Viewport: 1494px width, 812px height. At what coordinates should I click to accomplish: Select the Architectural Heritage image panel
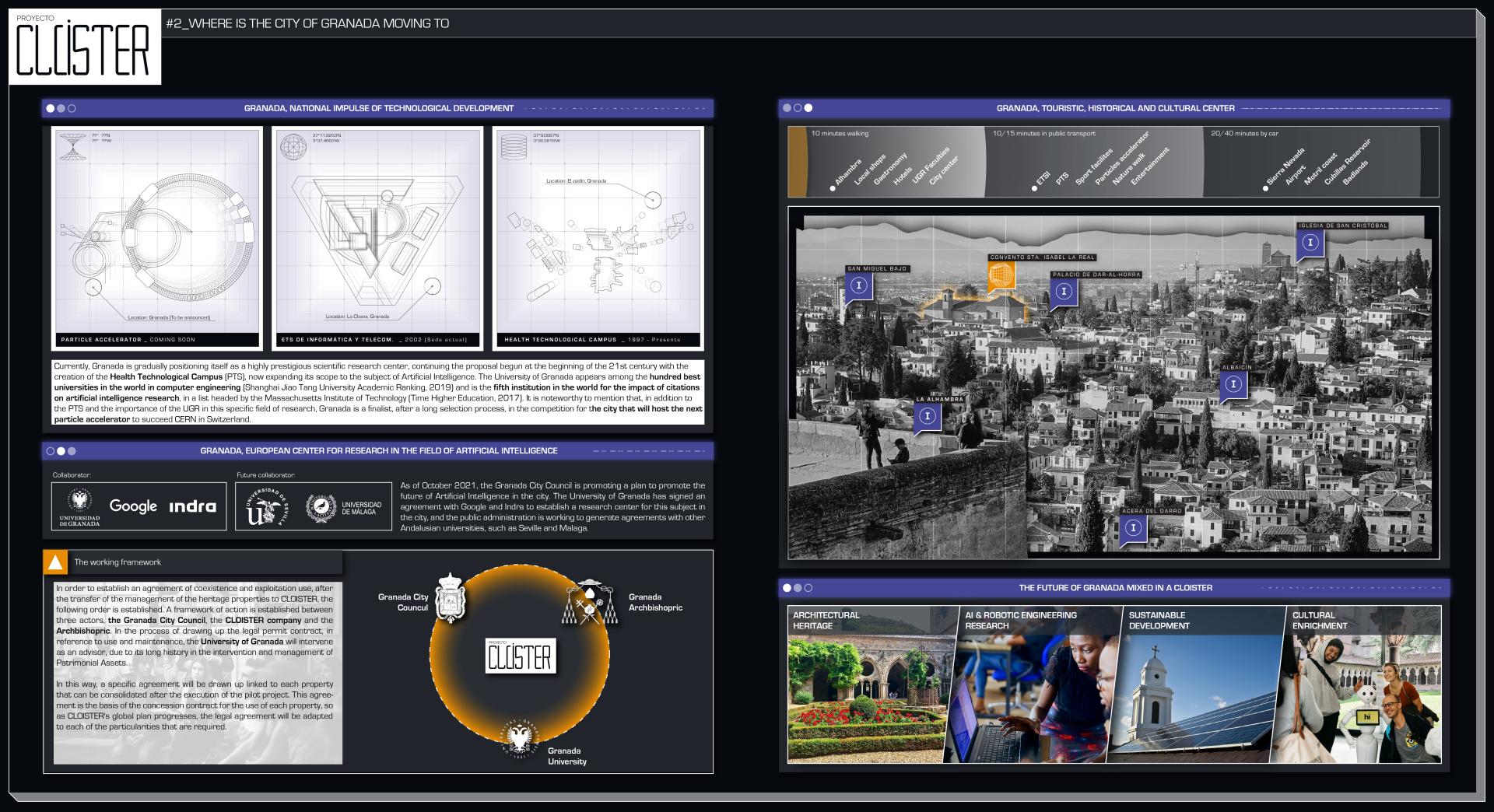pos(871,684)
